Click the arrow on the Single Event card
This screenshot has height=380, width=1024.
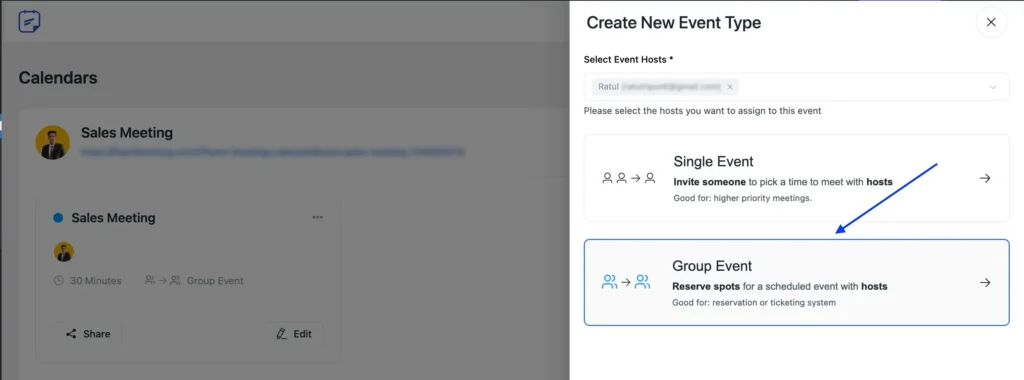(985, 178)
